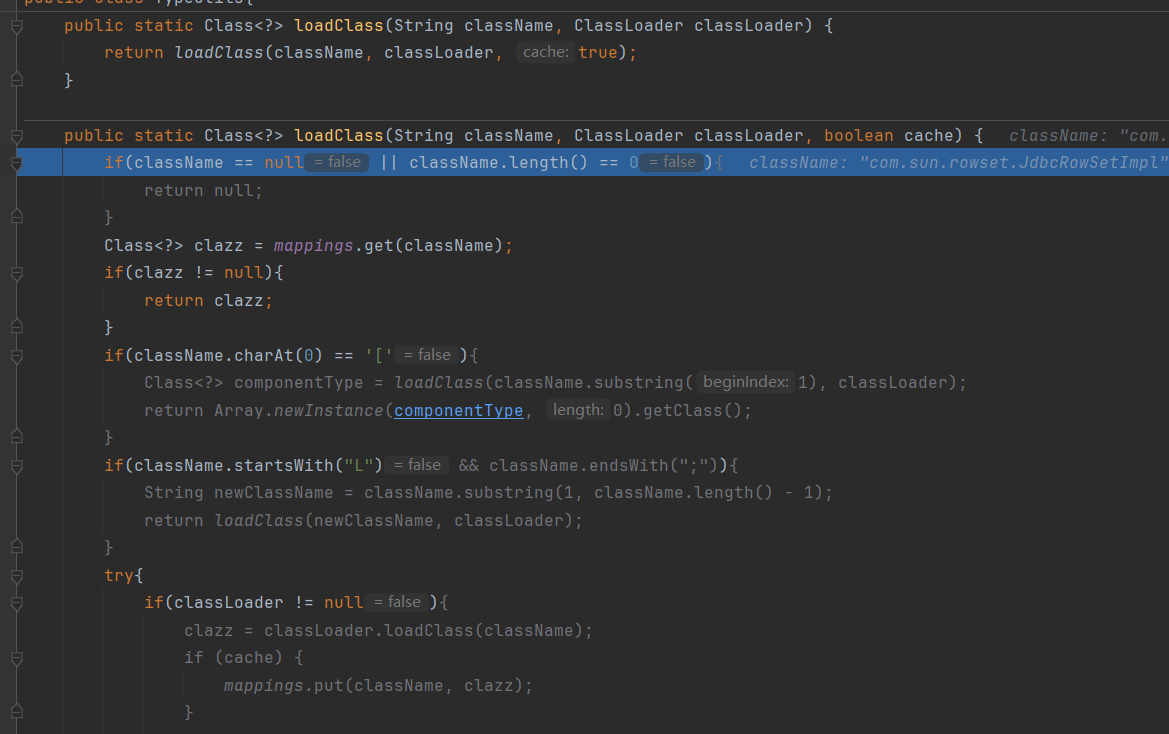This screenshot has height=734, width=1169.
Task: Click fold end marker after 'return null;'
Action: click(x=16, y=217)
